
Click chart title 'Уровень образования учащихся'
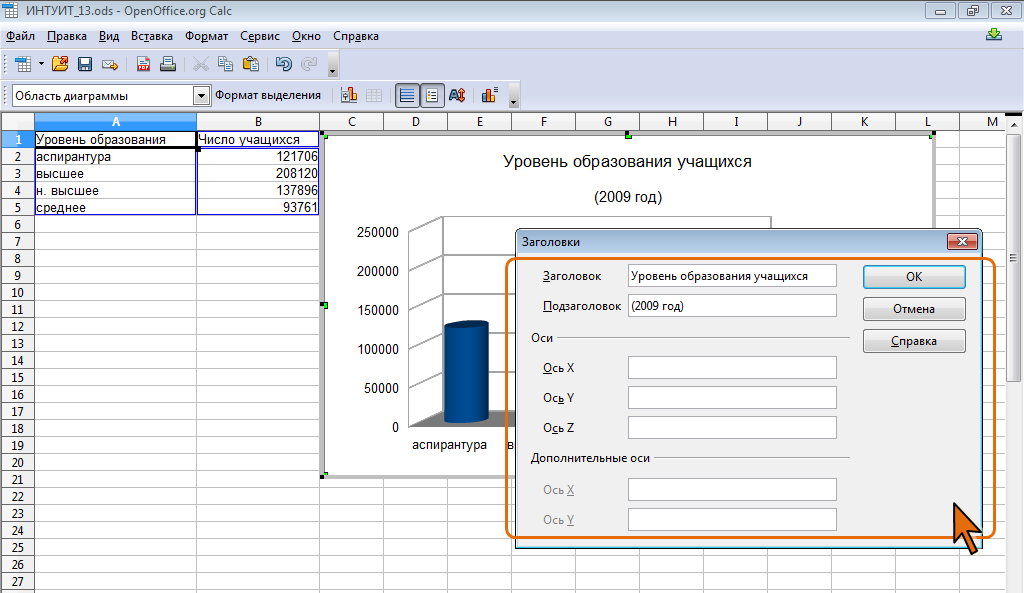(627, 162)
